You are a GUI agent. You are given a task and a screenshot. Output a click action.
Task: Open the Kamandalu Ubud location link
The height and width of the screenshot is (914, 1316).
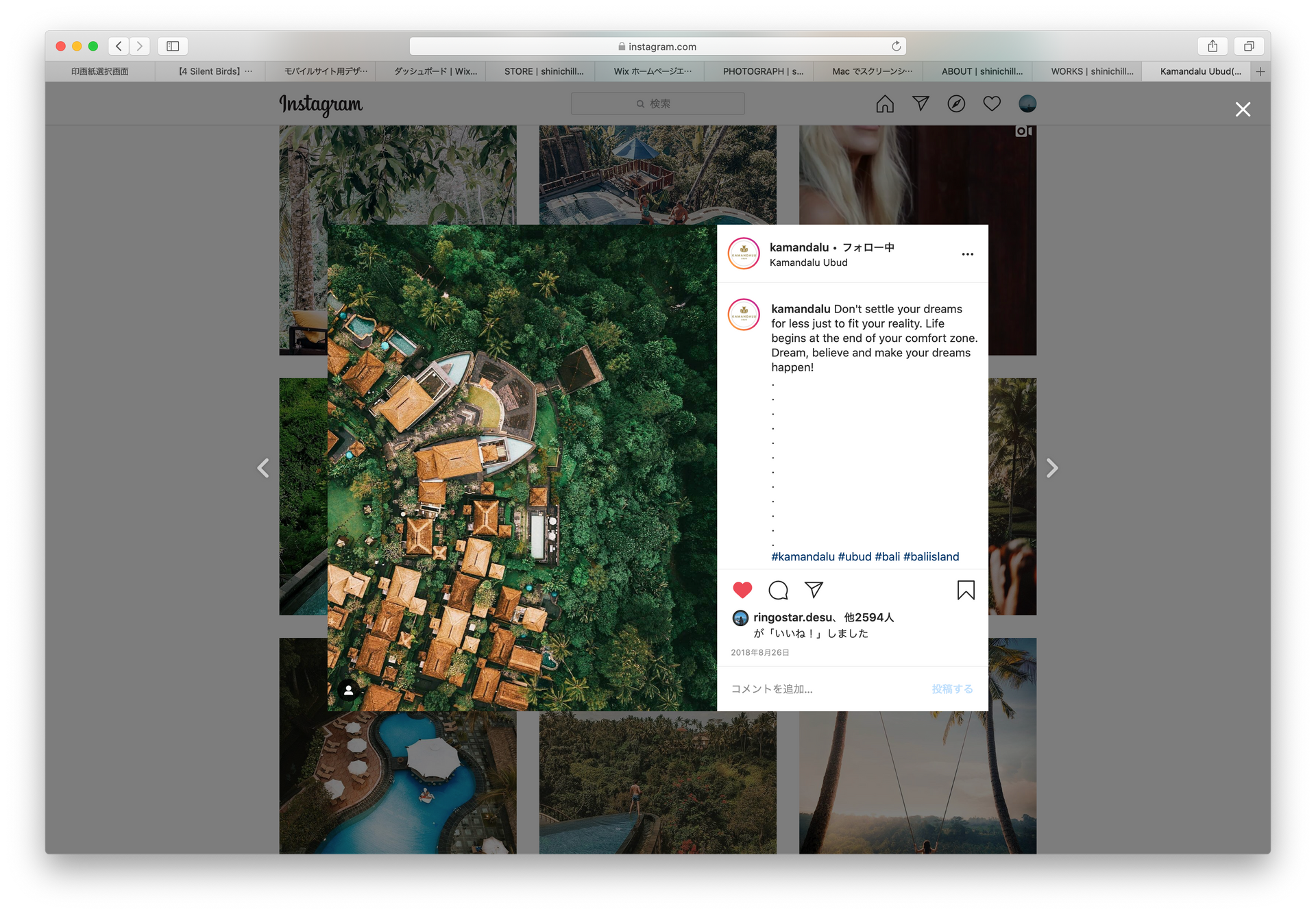809,262
